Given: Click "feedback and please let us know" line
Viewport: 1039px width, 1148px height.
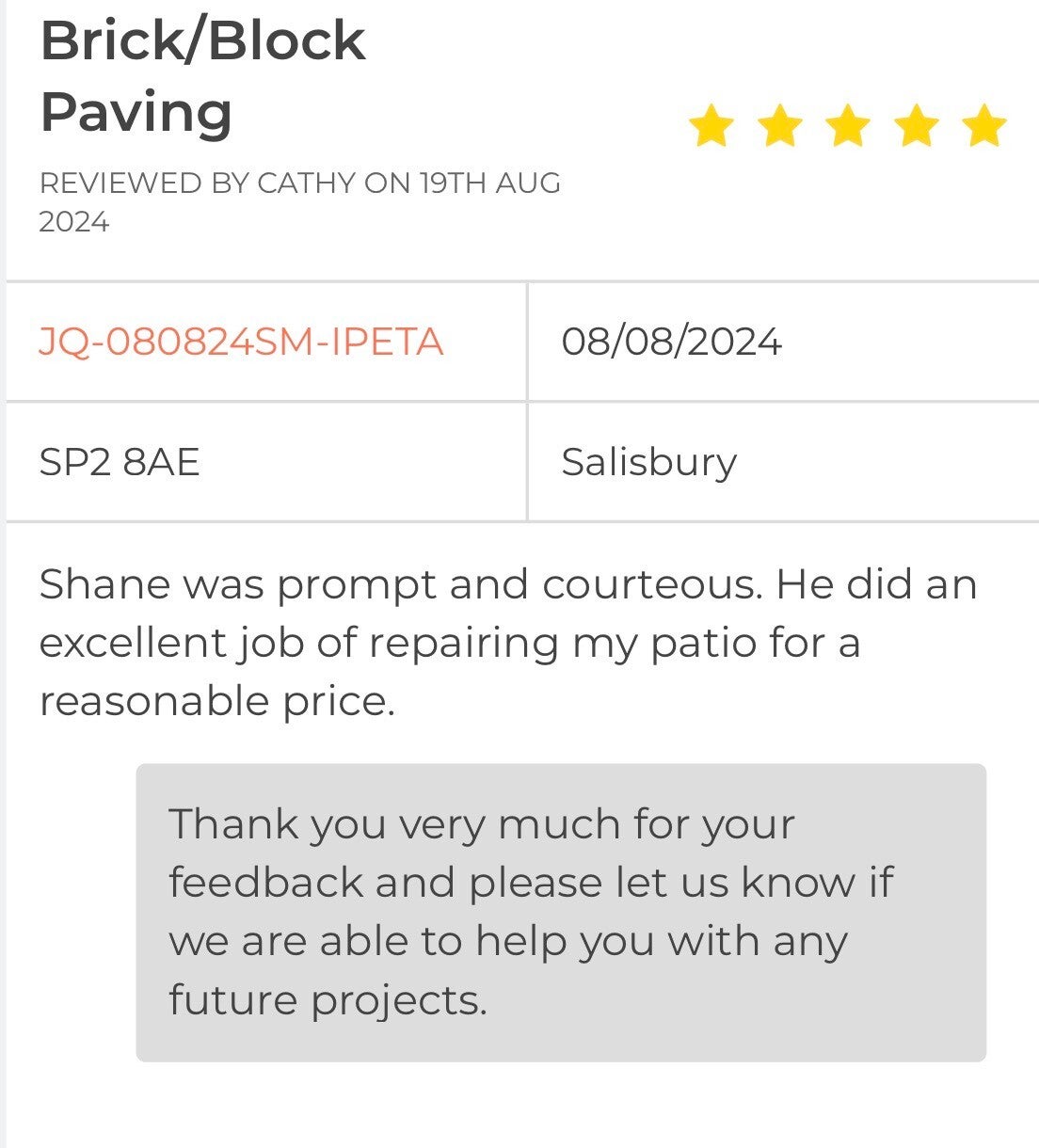Looking at the screenshot, I should point(530,883).
